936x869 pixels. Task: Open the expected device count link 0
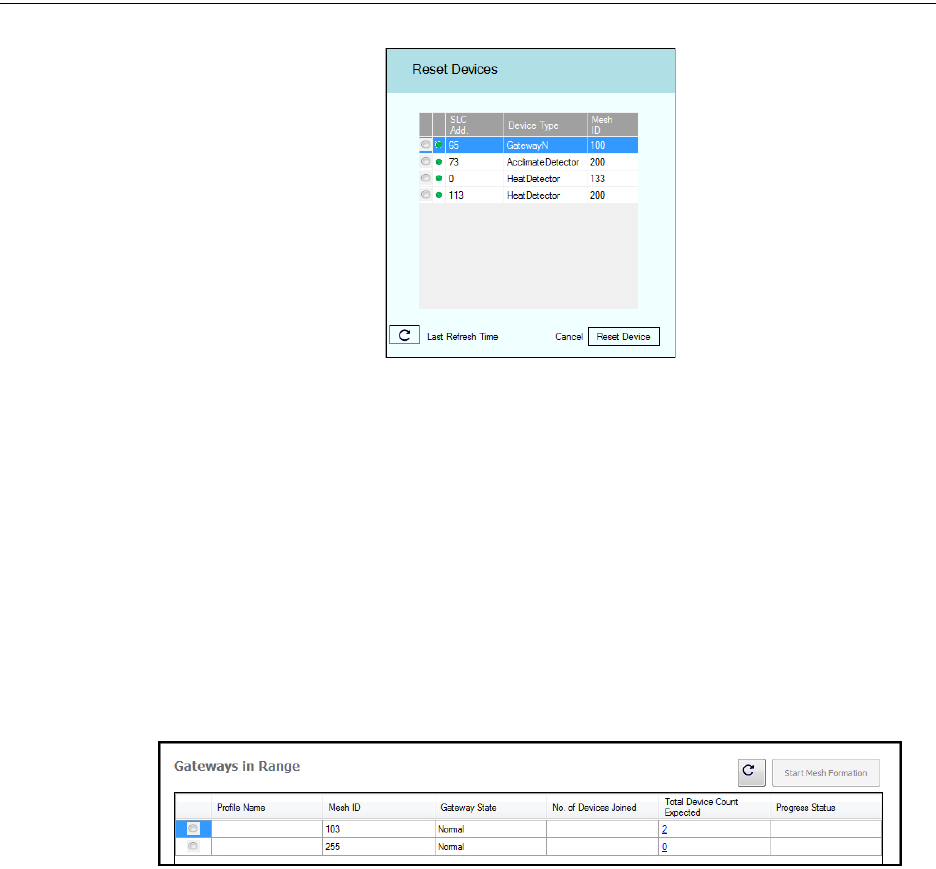coord(664,846)
